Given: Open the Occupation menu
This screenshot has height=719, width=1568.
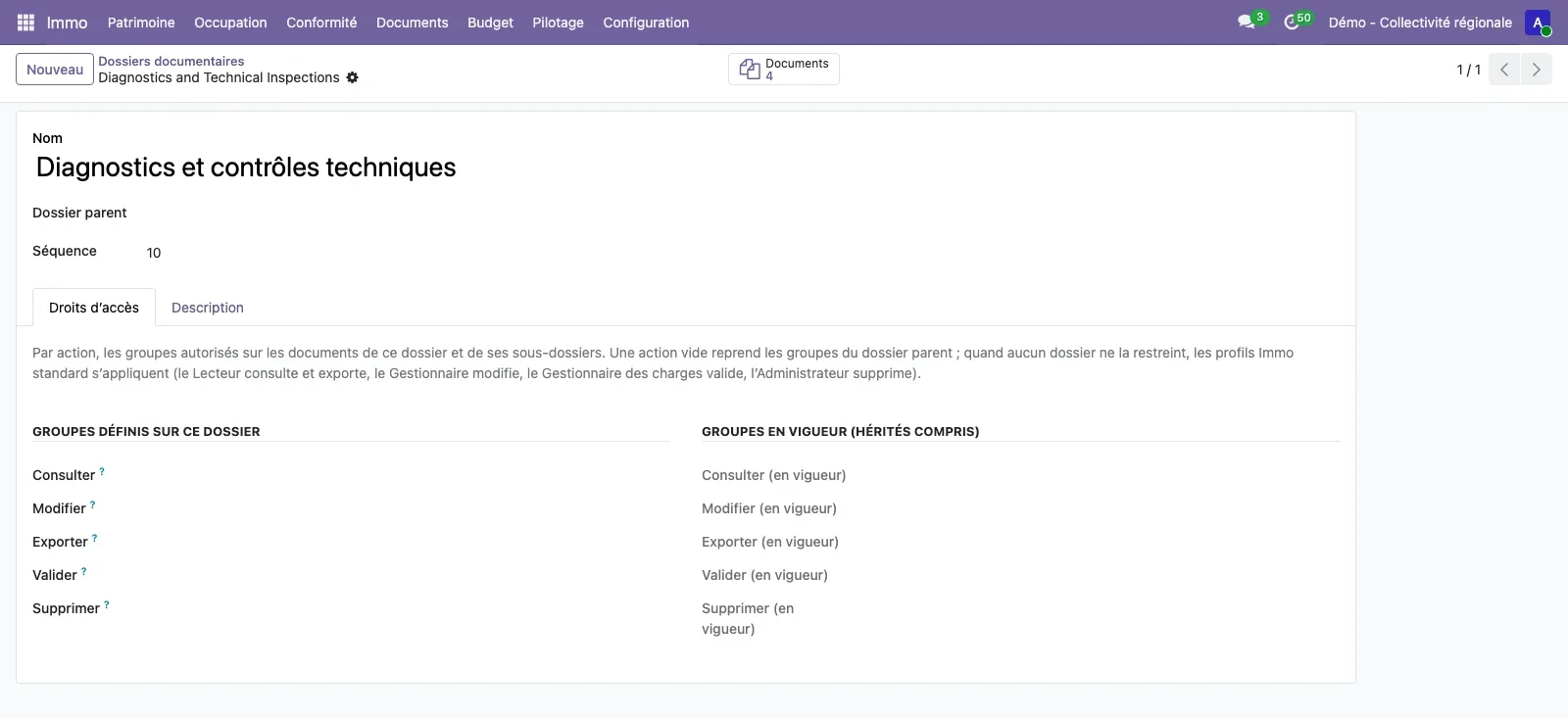Looking at the screenshot, I should point(230,23).
